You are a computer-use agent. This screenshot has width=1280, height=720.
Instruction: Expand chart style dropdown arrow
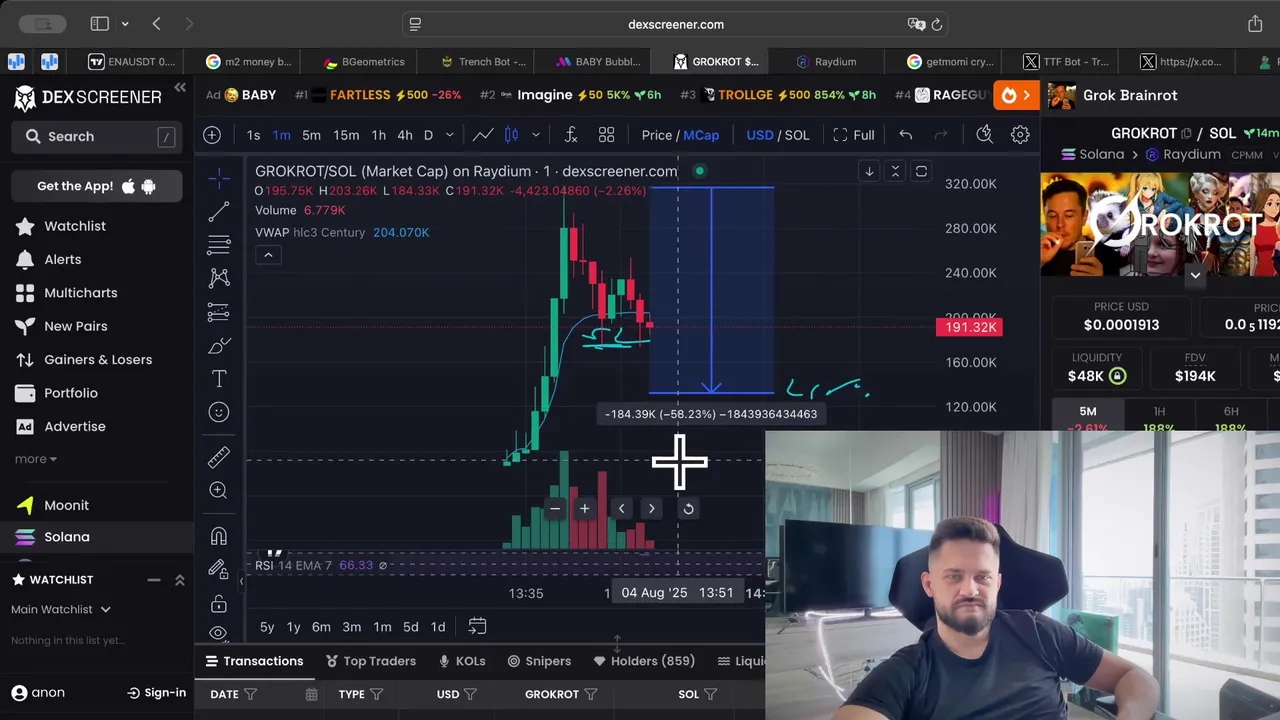[536, 135]
